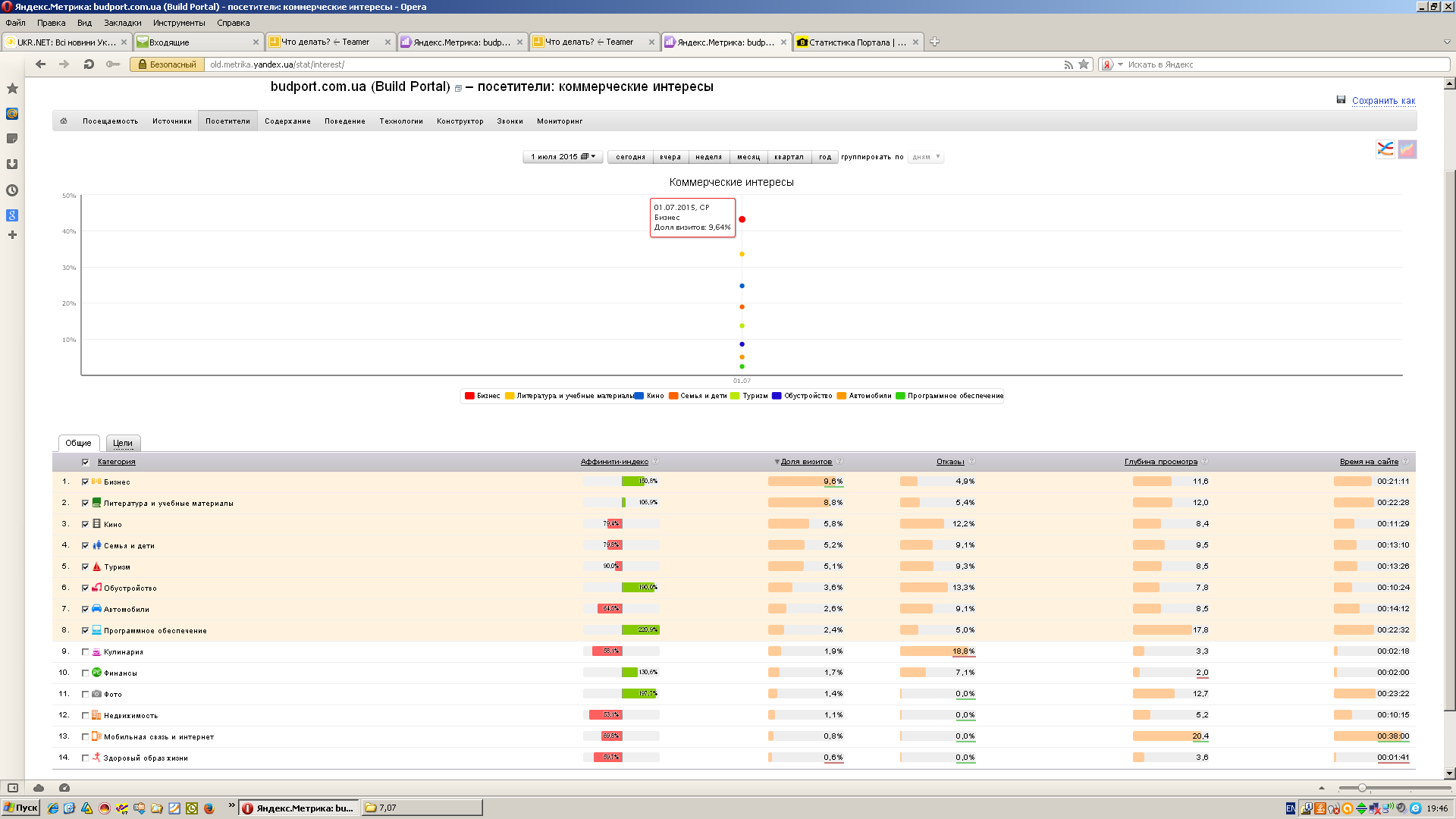The width and height of the screenshot is (1456, 819).
Task: Open the 7,07 folder in taskbar
Action: [x=422, y=808]
